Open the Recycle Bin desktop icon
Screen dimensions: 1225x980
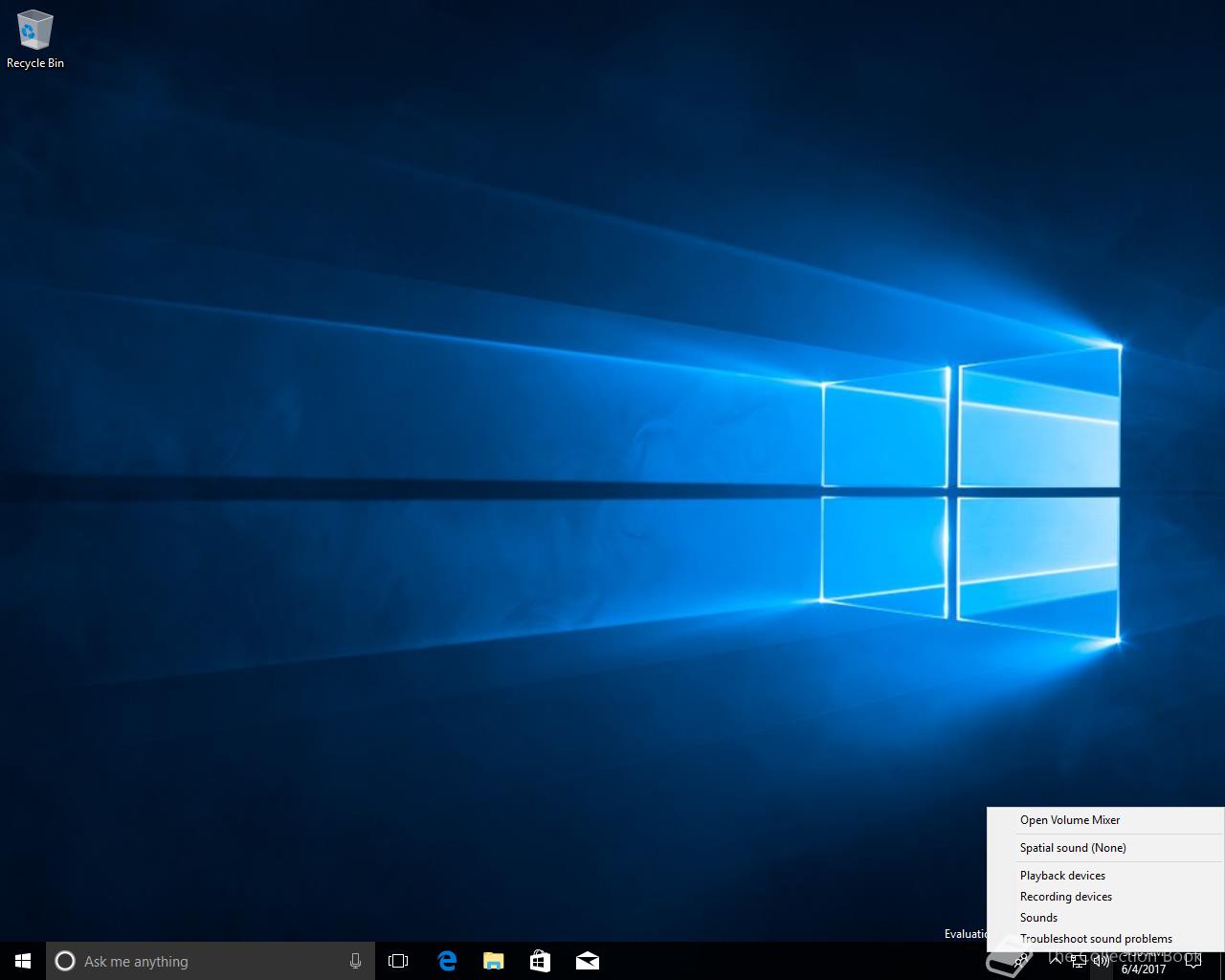click(35, 39)
